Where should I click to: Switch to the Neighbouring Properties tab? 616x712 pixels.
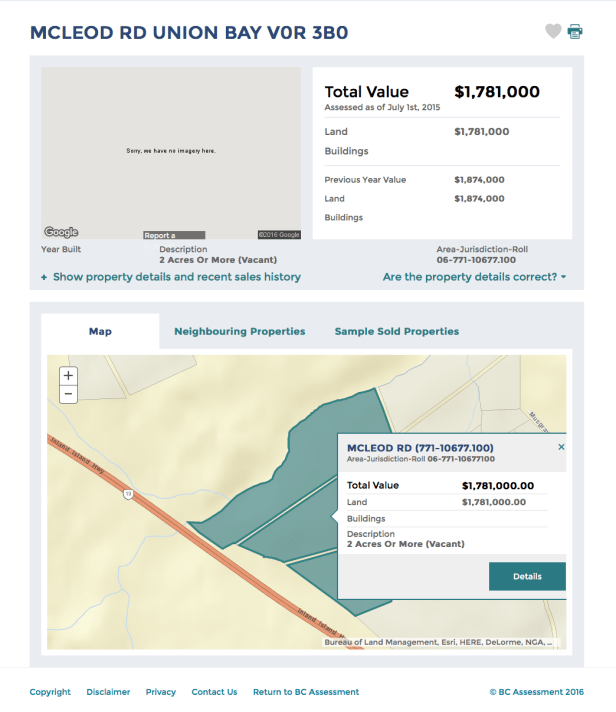point(240,331)
